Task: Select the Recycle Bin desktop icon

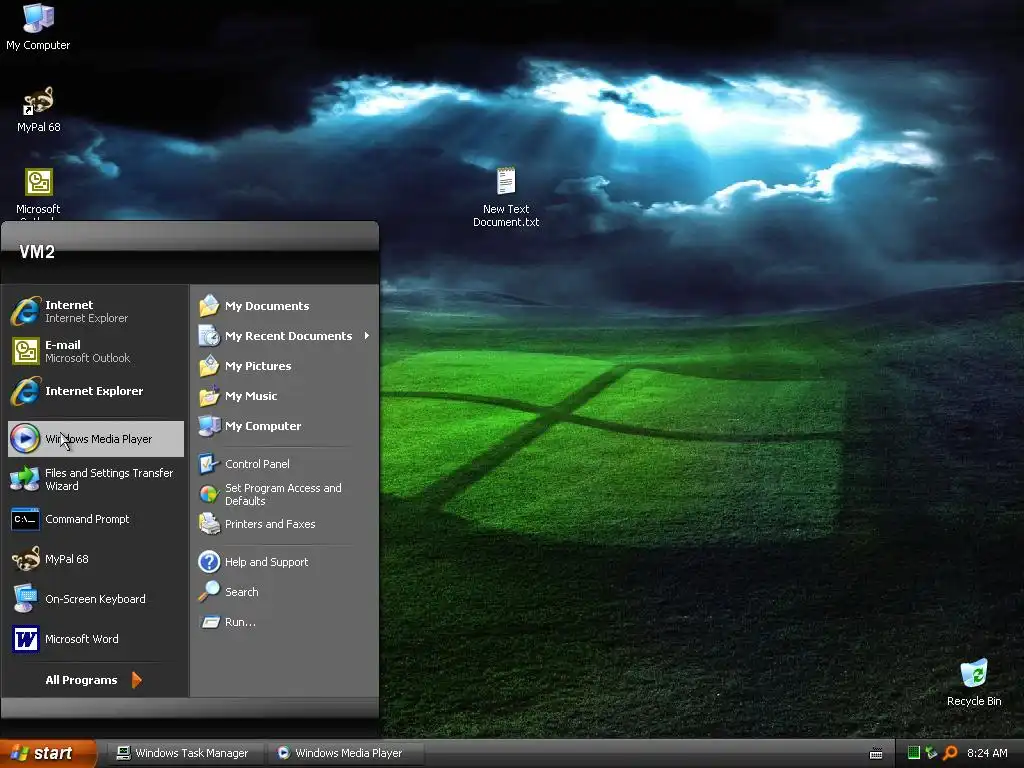Action: click(x=974, y=682)
